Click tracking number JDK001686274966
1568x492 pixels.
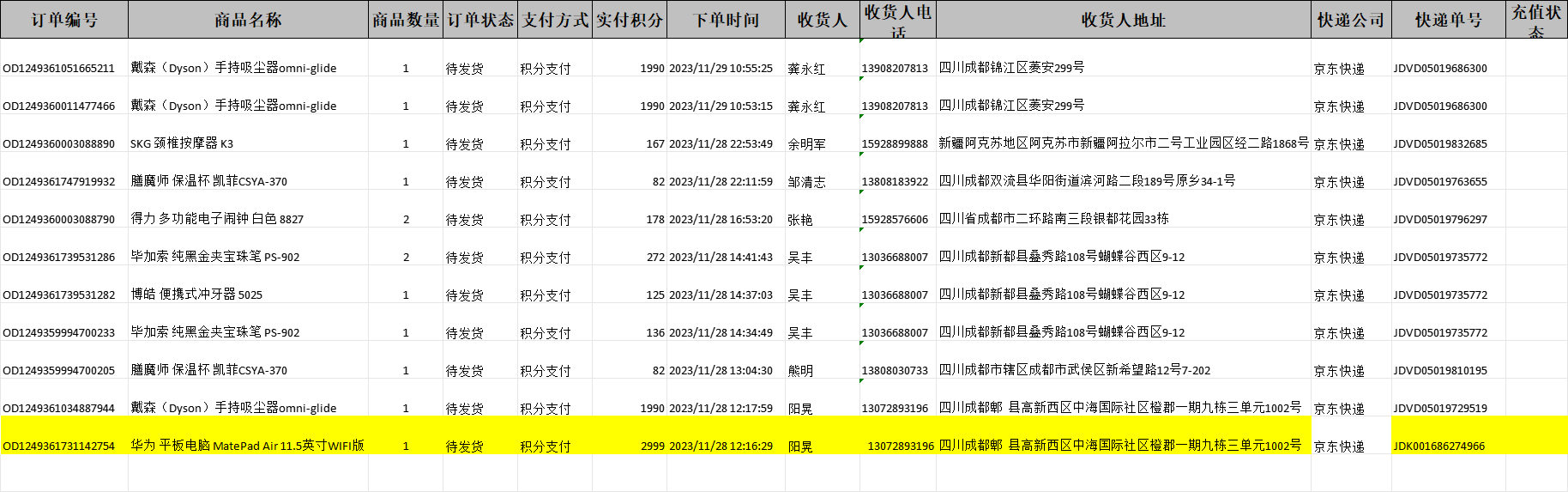point(1438,446)
